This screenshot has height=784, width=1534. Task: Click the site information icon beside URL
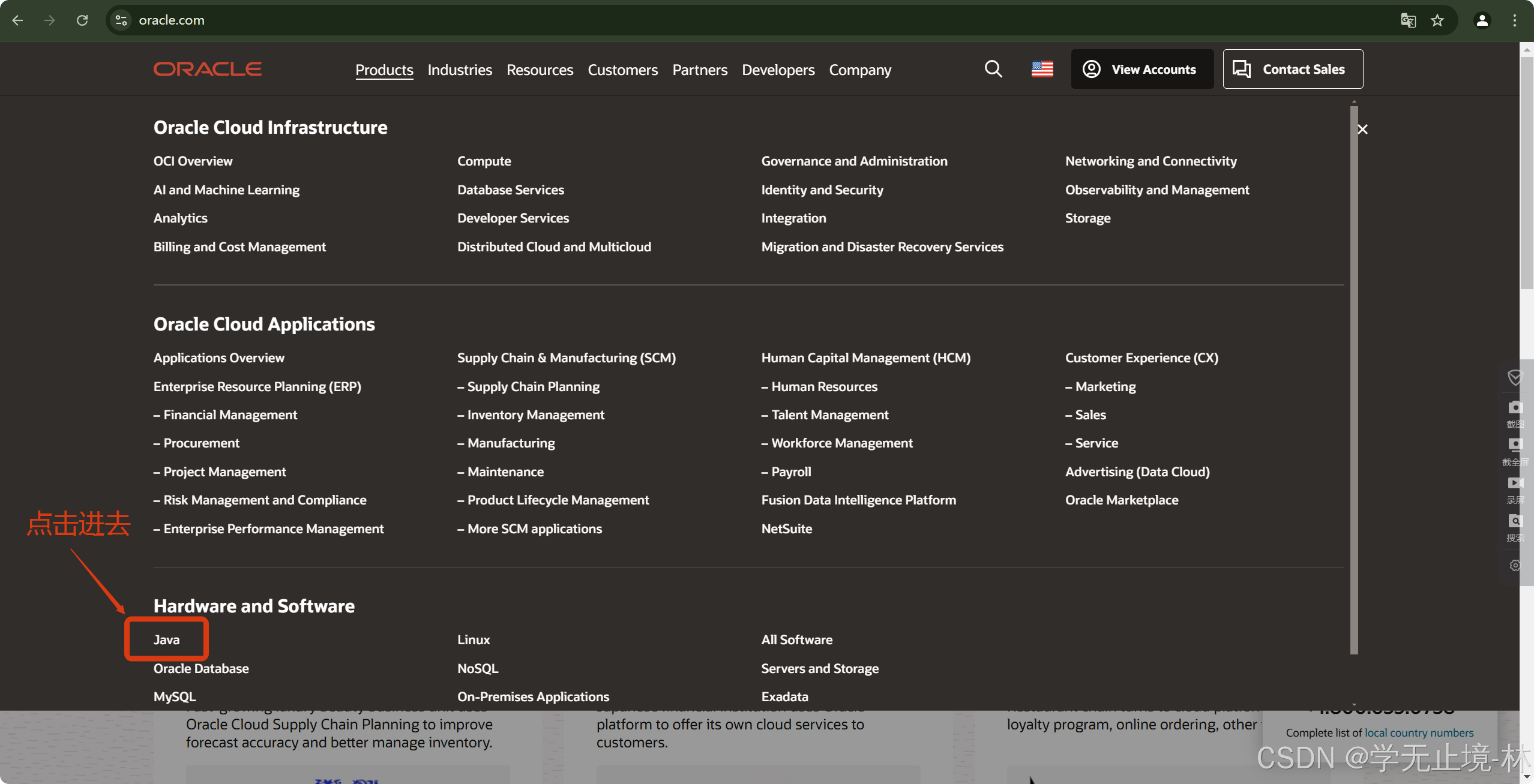(121, 20)
